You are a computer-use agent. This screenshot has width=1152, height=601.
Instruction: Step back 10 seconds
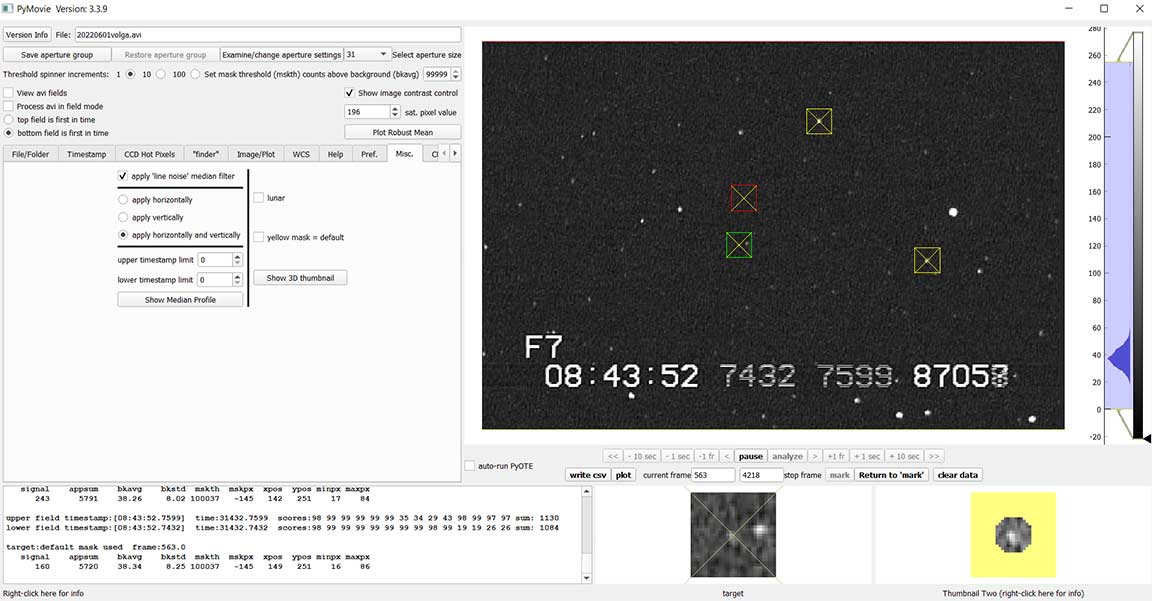click(641, 456)
